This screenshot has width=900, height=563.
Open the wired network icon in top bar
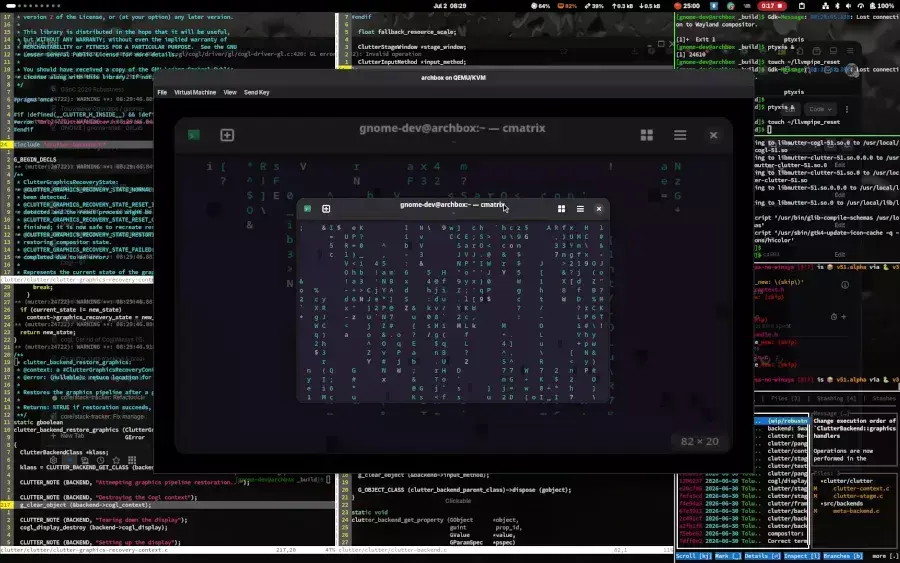click(825, 6)
